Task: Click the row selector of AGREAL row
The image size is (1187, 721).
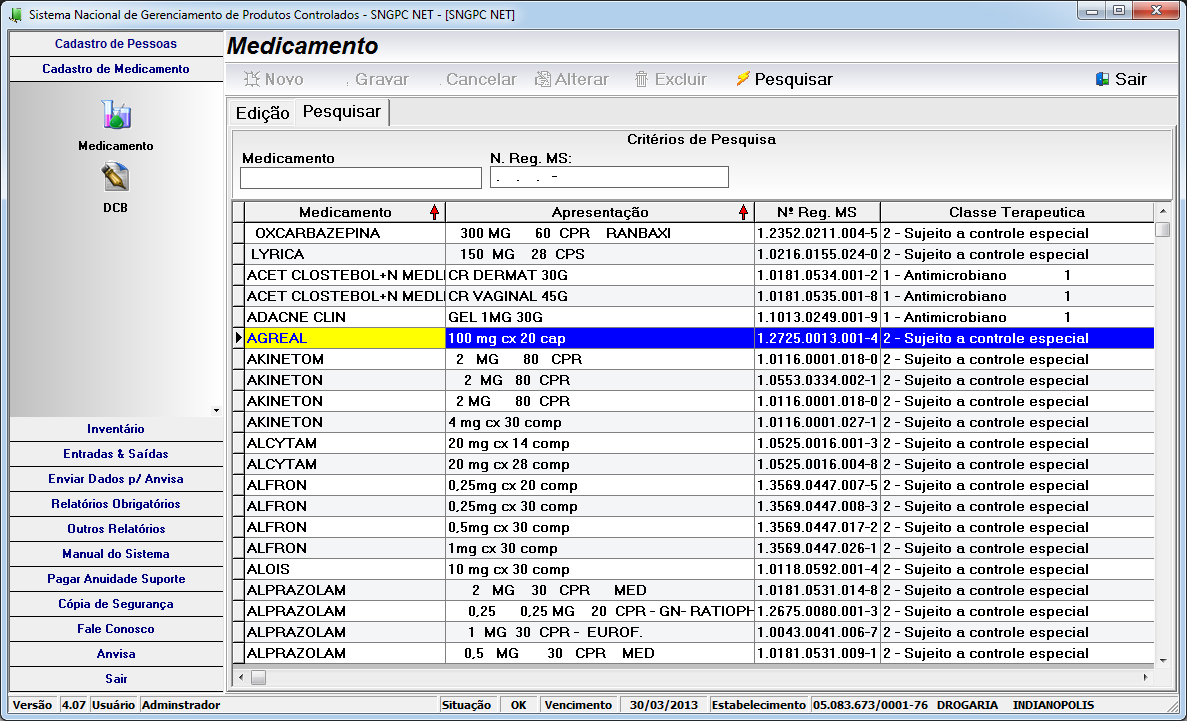Action: click(x=238, y=339)
